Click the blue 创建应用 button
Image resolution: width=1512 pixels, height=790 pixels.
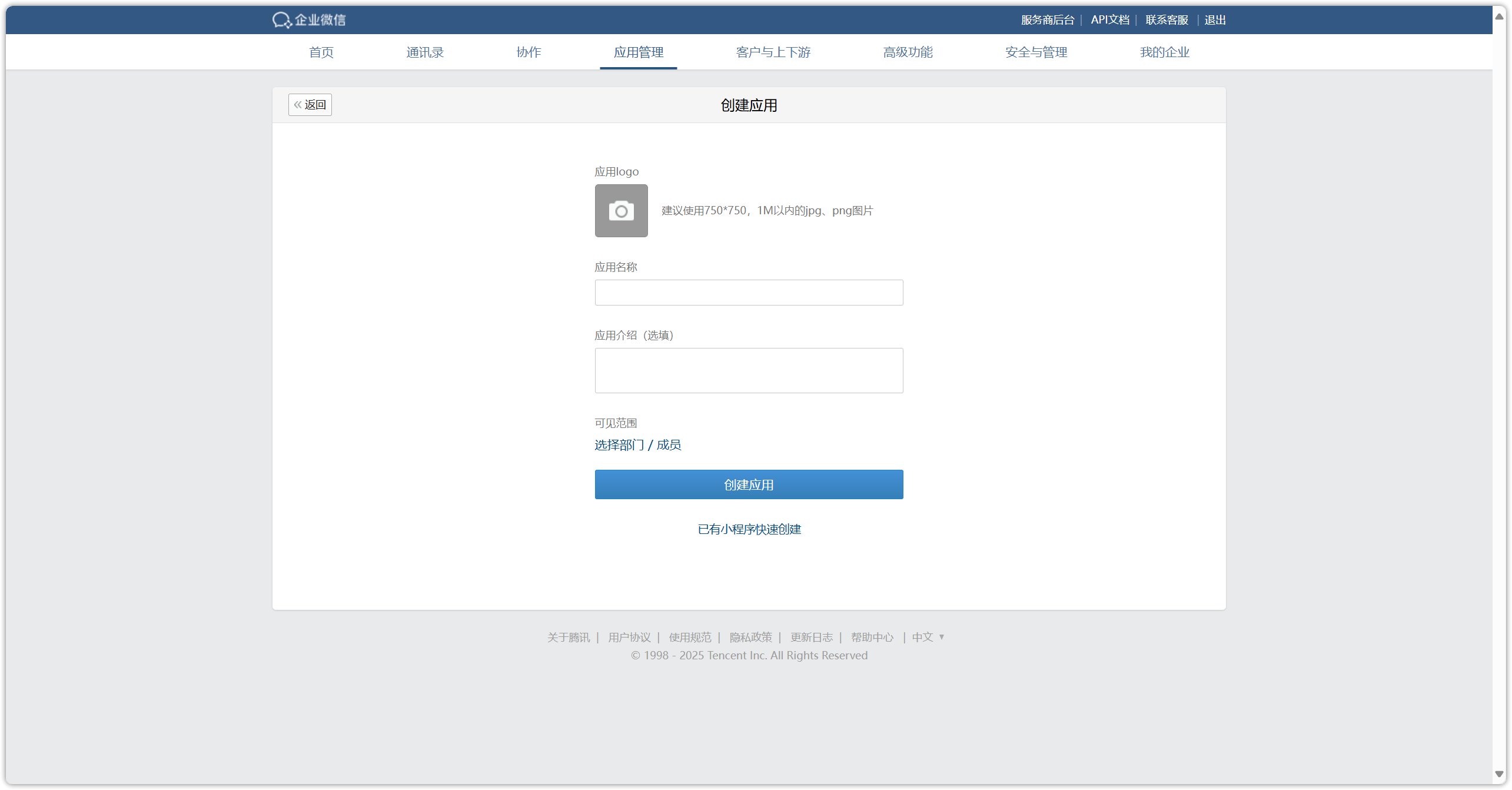pos(749,484)
